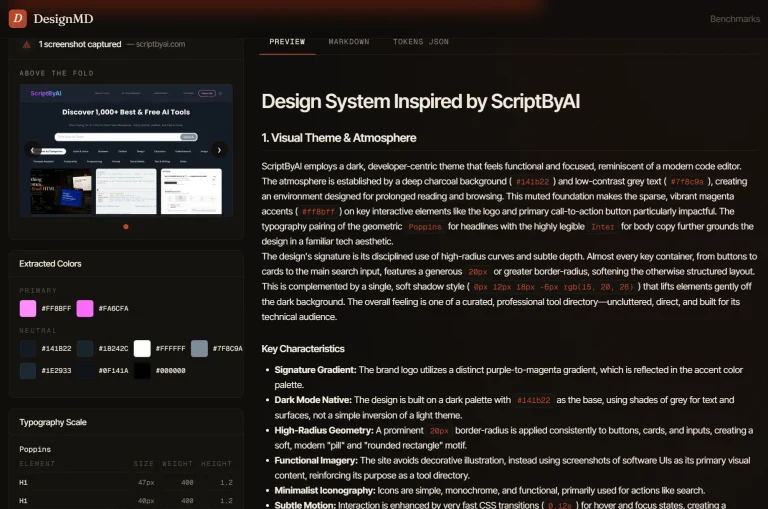Click the 1. Visual Theme & Atmosphere heading

338,138
